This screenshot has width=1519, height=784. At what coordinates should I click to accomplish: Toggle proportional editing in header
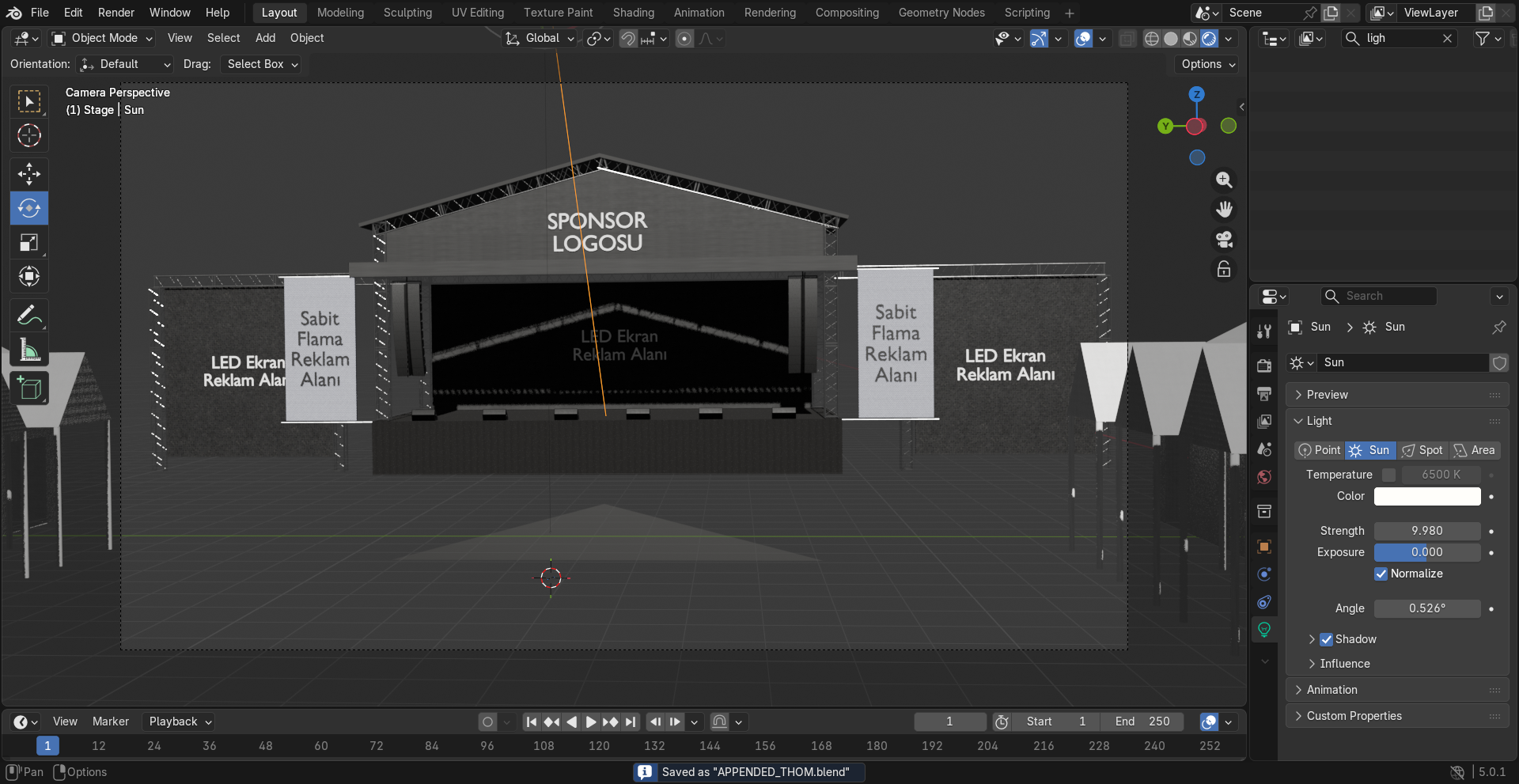pyautogui.click(x=685, y=38)
